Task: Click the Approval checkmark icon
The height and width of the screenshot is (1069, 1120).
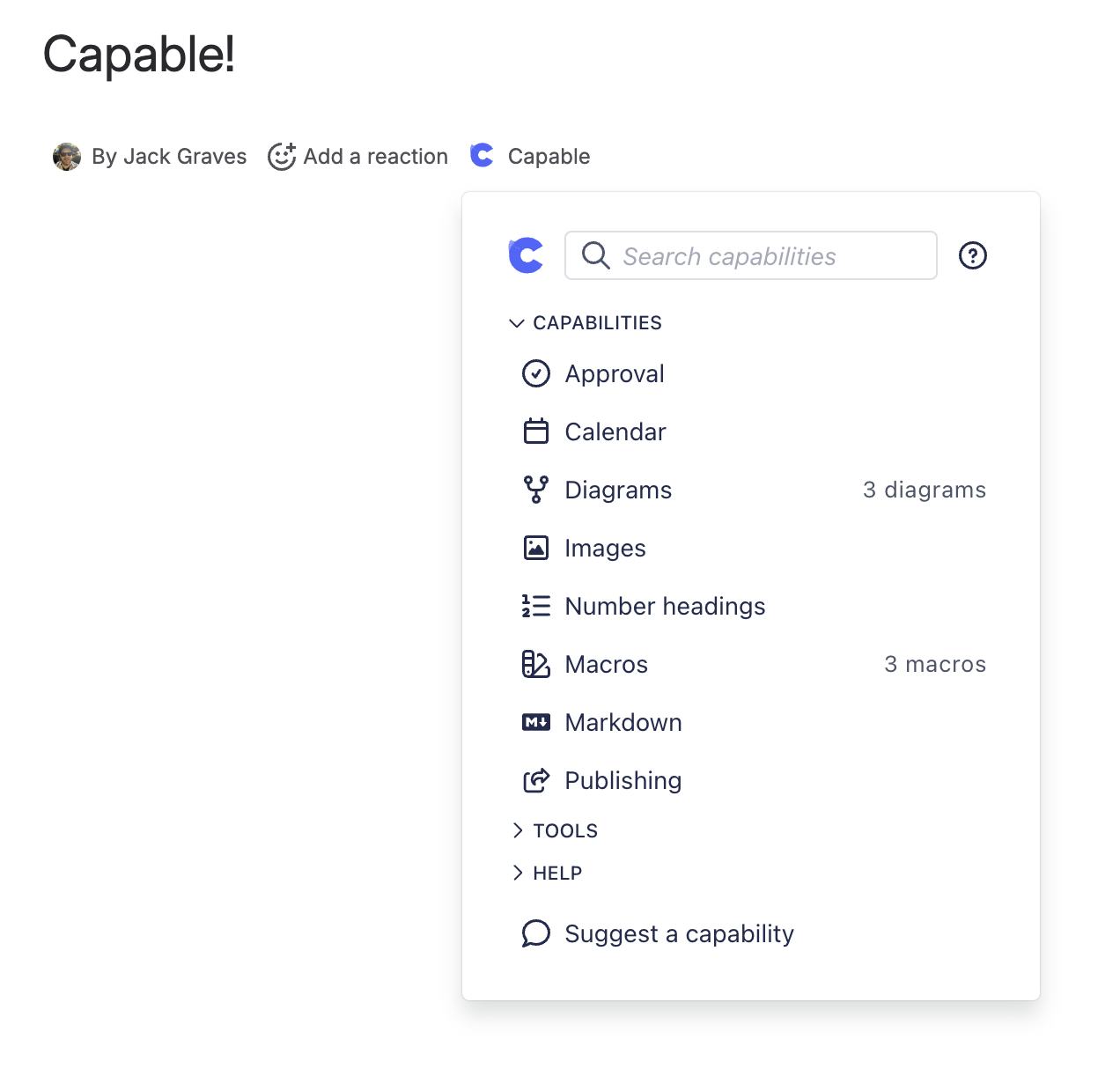Action: tap(536, 373)
